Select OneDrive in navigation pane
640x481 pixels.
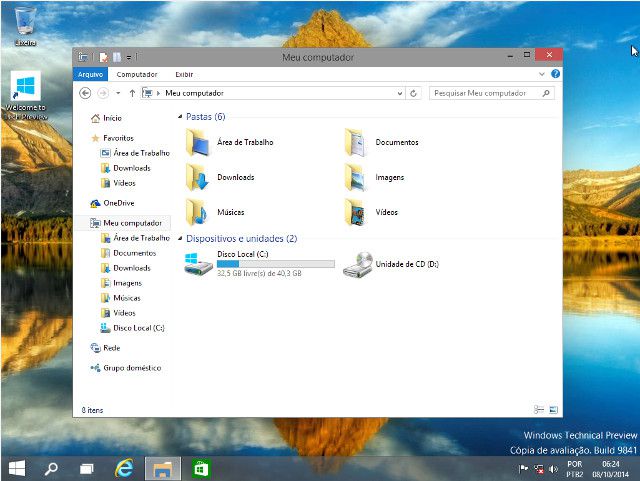[x=113, y=203]
